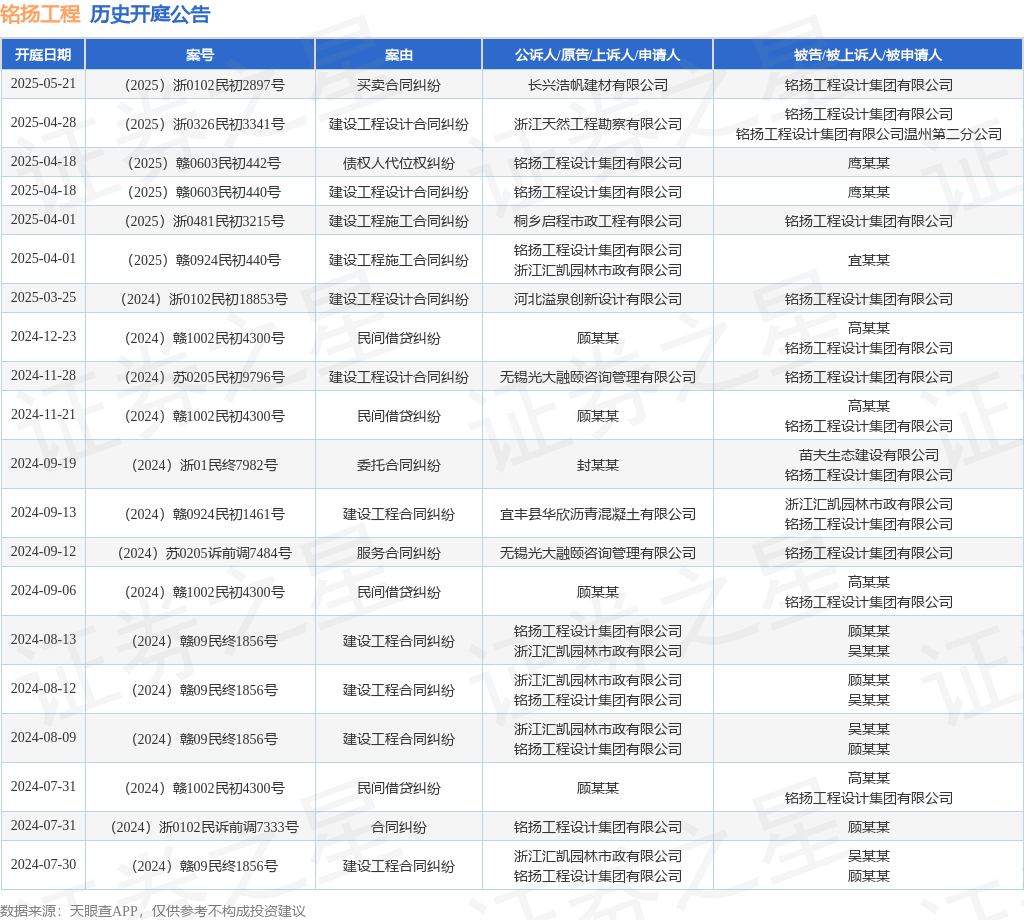Image resolution: width=1024 pixels, height=920 pixels.
Task: Click date cell 2024-08-12
Action: (43, 688)
